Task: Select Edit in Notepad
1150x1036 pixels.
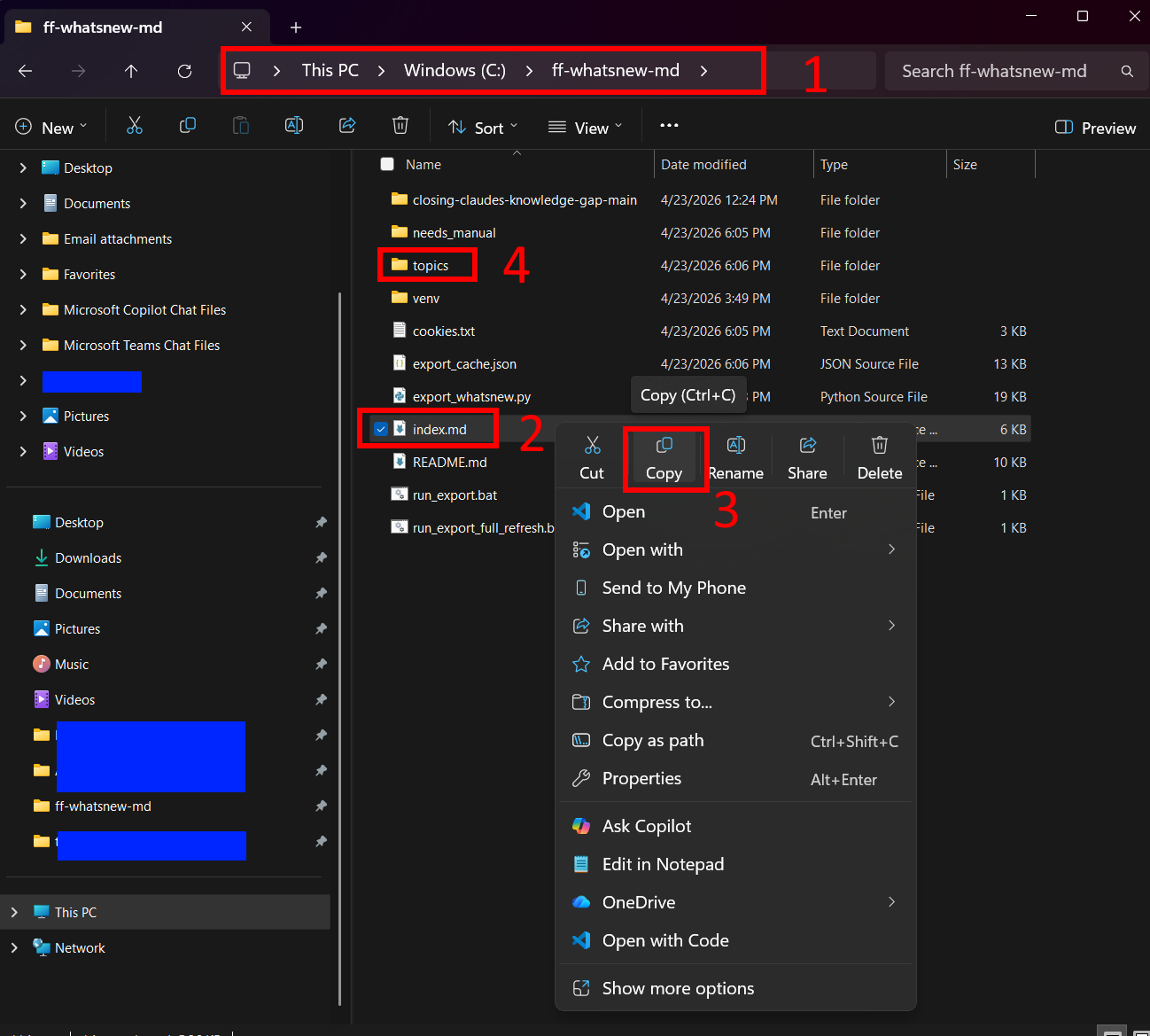Action: 735,864
